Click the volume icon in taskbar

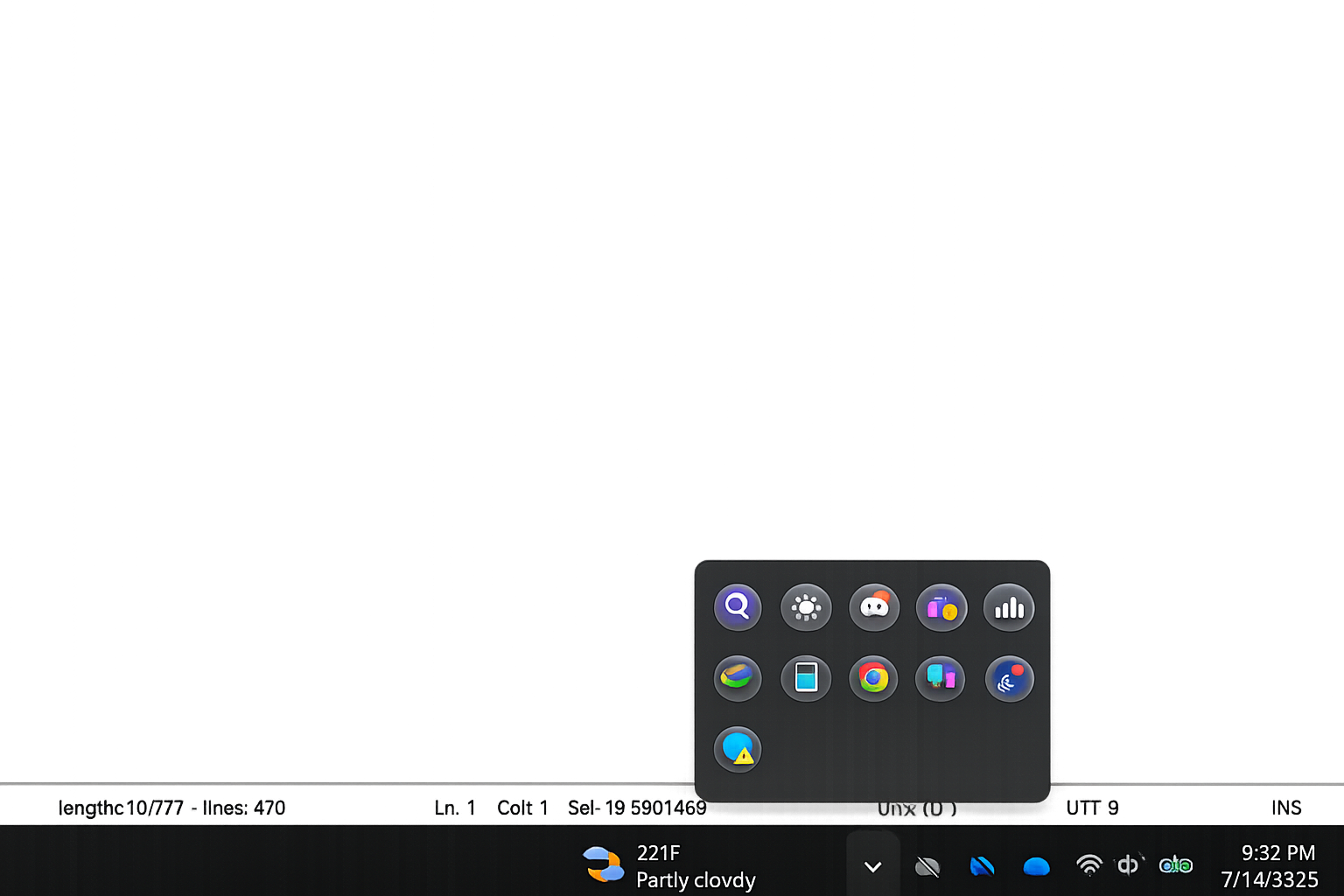(1130, 865)
